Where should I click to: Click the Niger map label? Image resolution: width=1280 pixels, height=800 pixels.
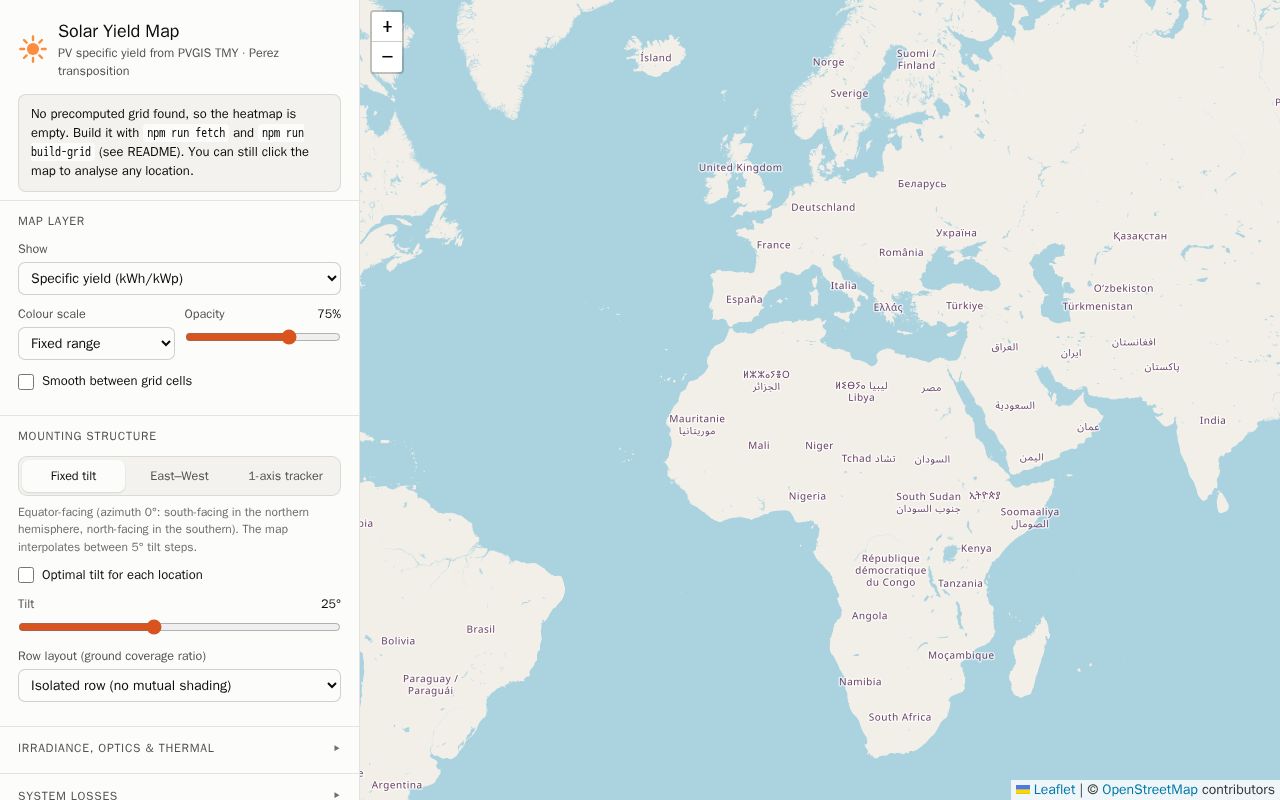click(819, 446)
